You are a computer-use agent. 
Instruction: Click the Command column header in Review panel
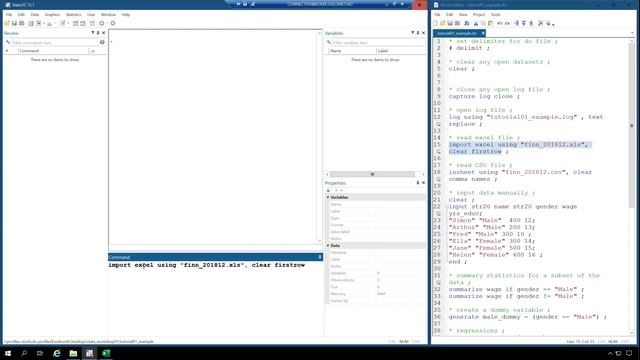53,51
